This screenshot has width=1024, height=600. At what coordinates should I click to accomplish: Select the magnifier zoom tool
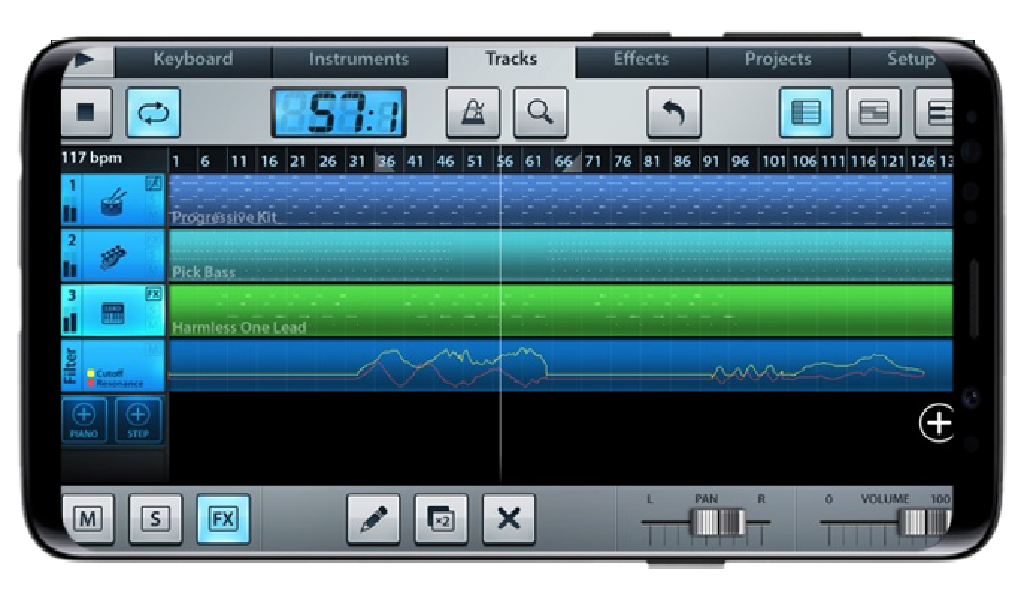pyautogui.click(x=541, y=113)
